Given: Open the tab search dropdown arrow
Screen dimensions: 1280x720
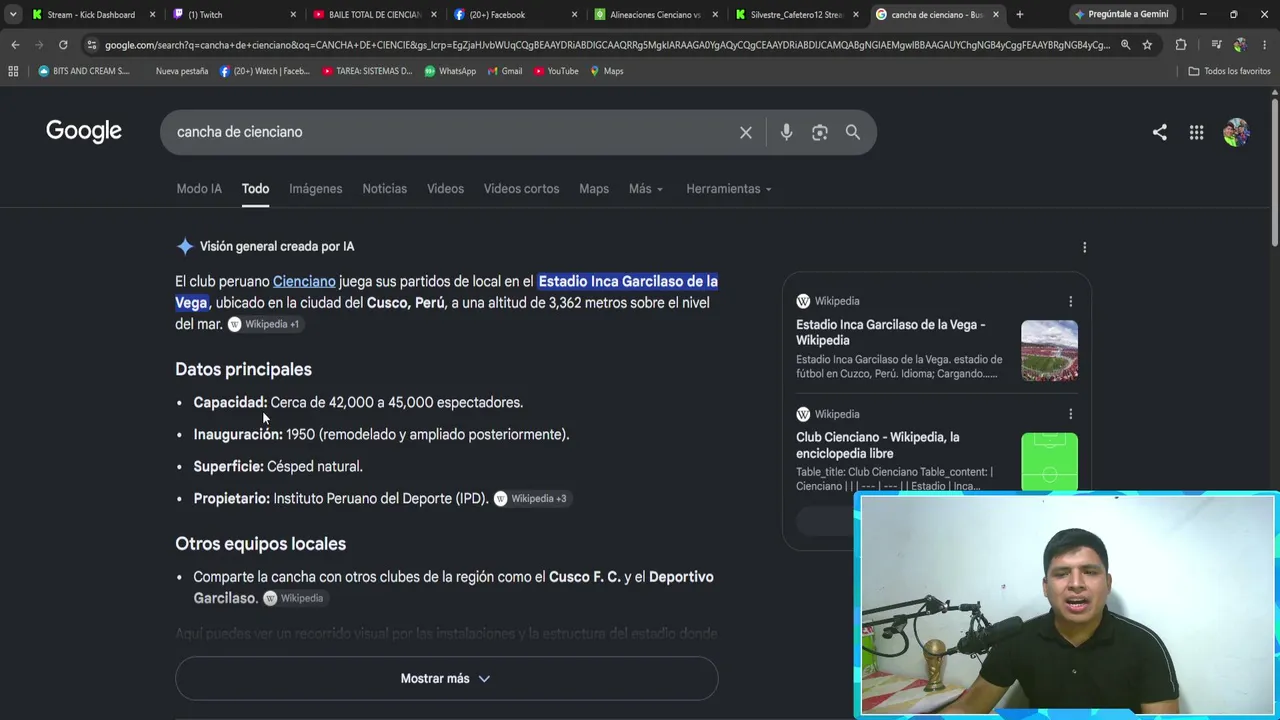Looking at the screenshot, I should pyautogui.click(x=13, y=14).
